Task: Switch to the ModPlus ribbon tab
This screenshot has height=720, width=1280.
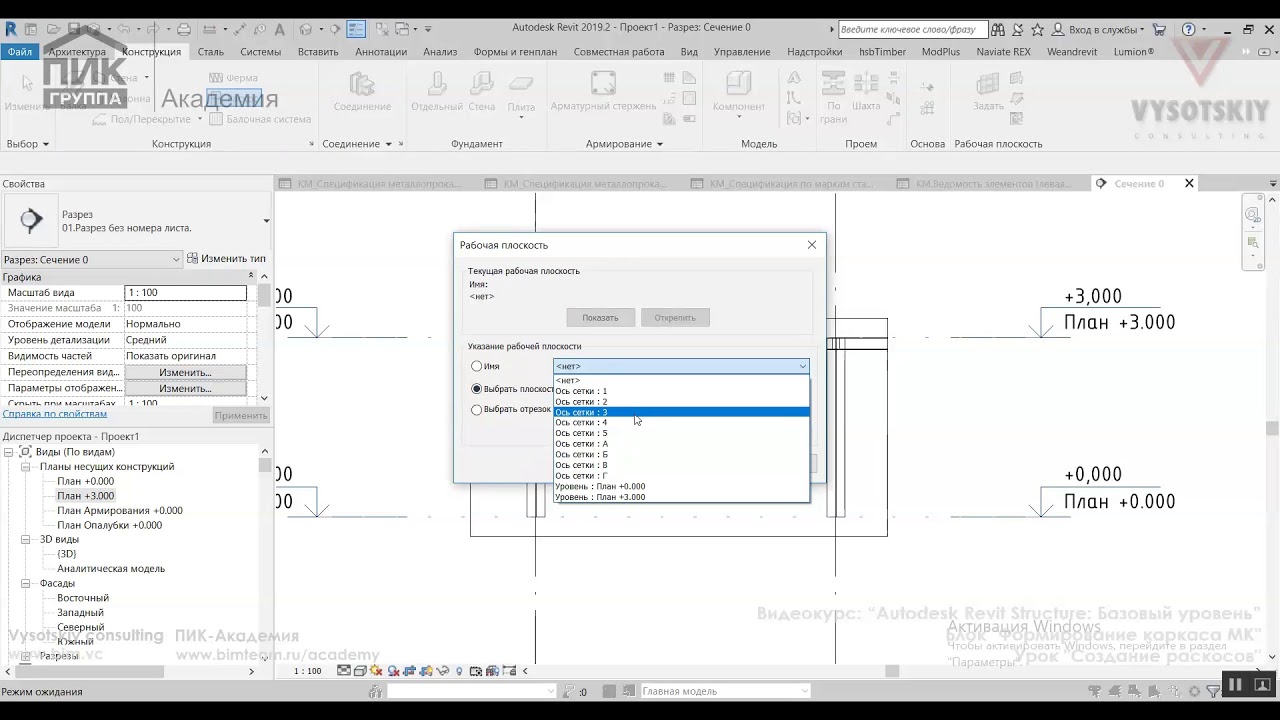Action: pos(941,52)
